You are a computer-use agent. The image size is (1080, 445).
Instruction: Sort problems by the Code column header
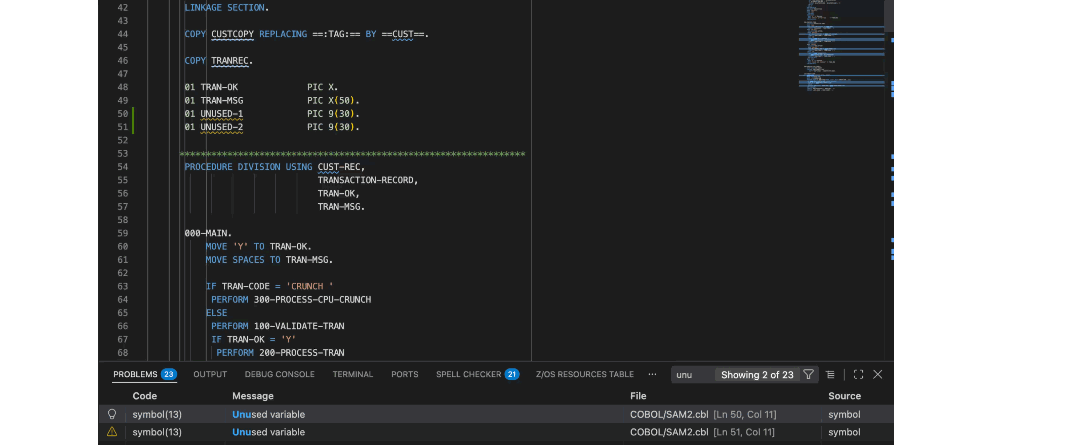(x=145, y=396)
